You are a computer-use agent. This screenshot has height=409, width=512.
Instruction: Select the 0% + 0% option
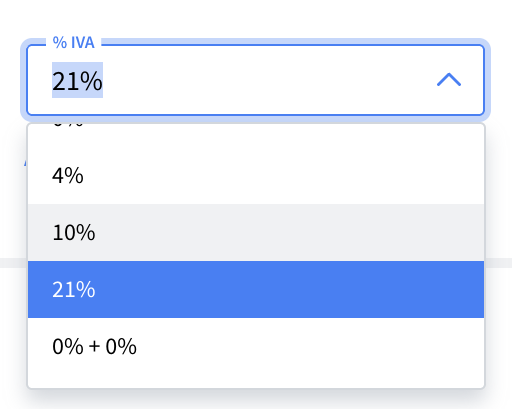pyautogui.click(x=256, y=346)
